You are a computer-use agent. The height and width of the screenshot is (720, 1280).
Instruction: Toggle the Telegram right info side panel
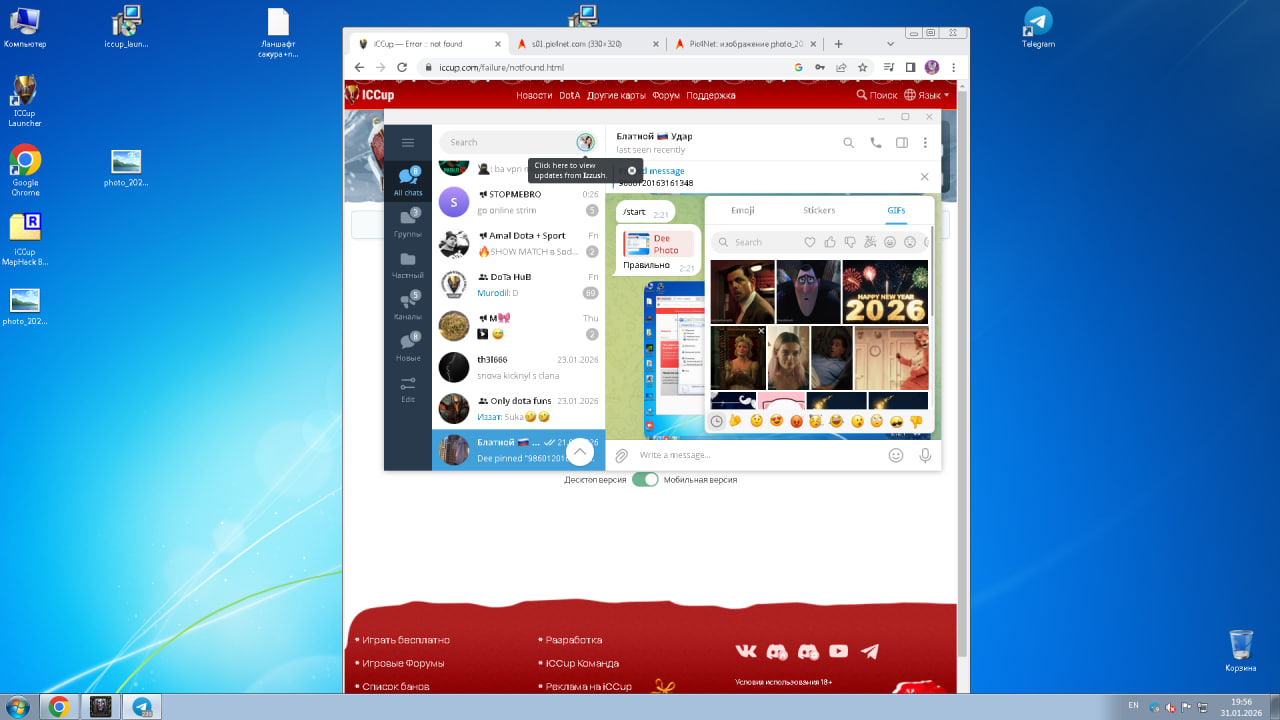902,143
